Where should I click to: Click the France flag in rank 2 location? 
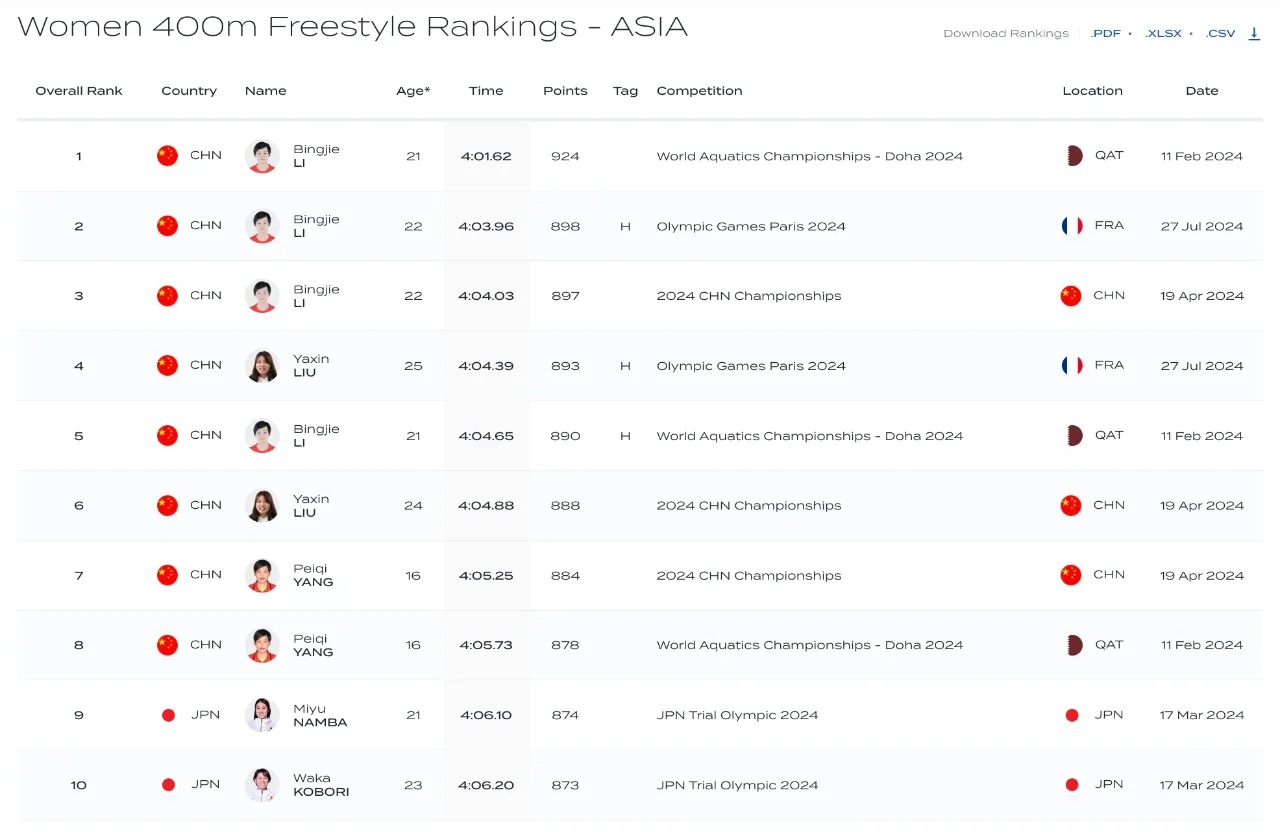1072,225
